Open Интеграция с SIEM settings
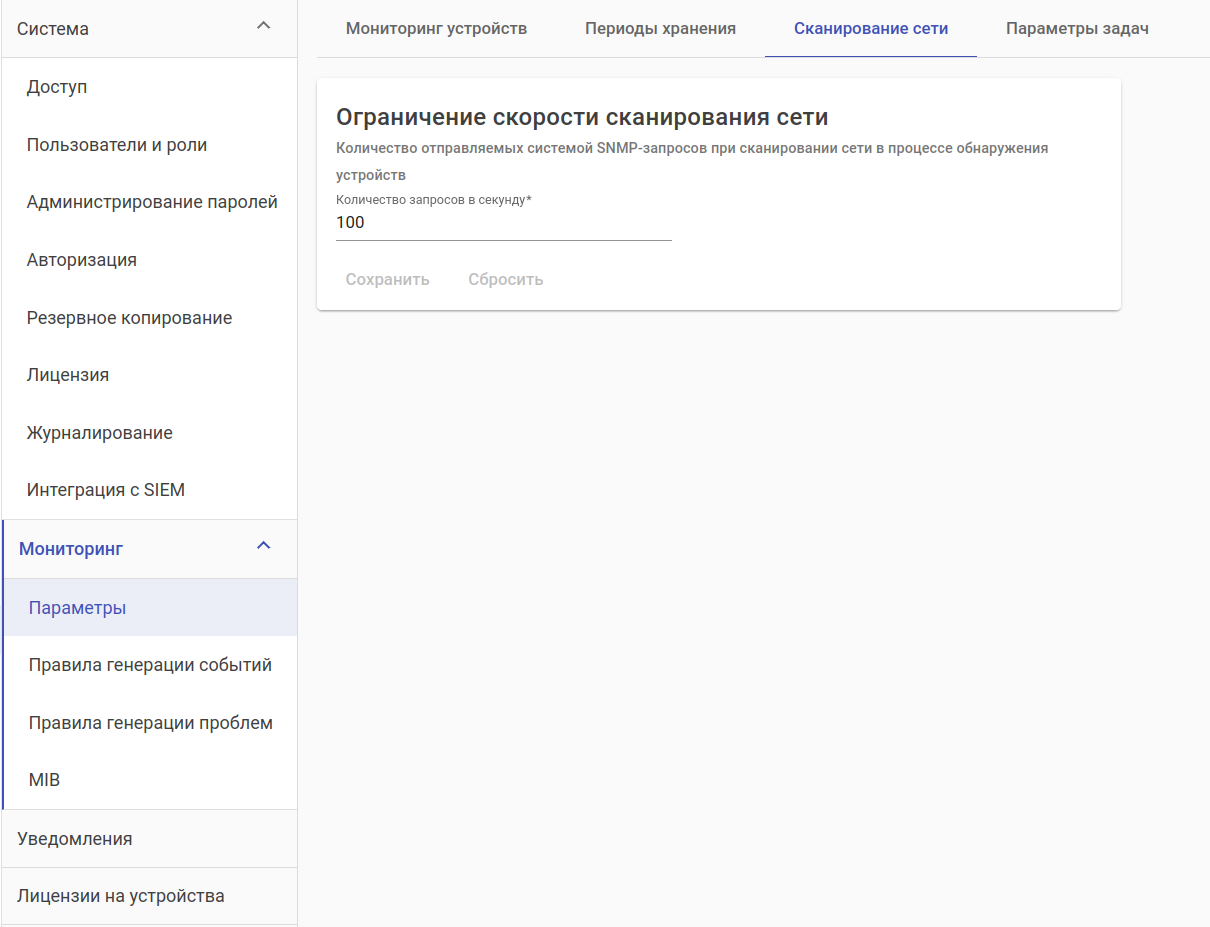Image resolution: width=1210 pixels, height=927 pixels. point(106,491)
